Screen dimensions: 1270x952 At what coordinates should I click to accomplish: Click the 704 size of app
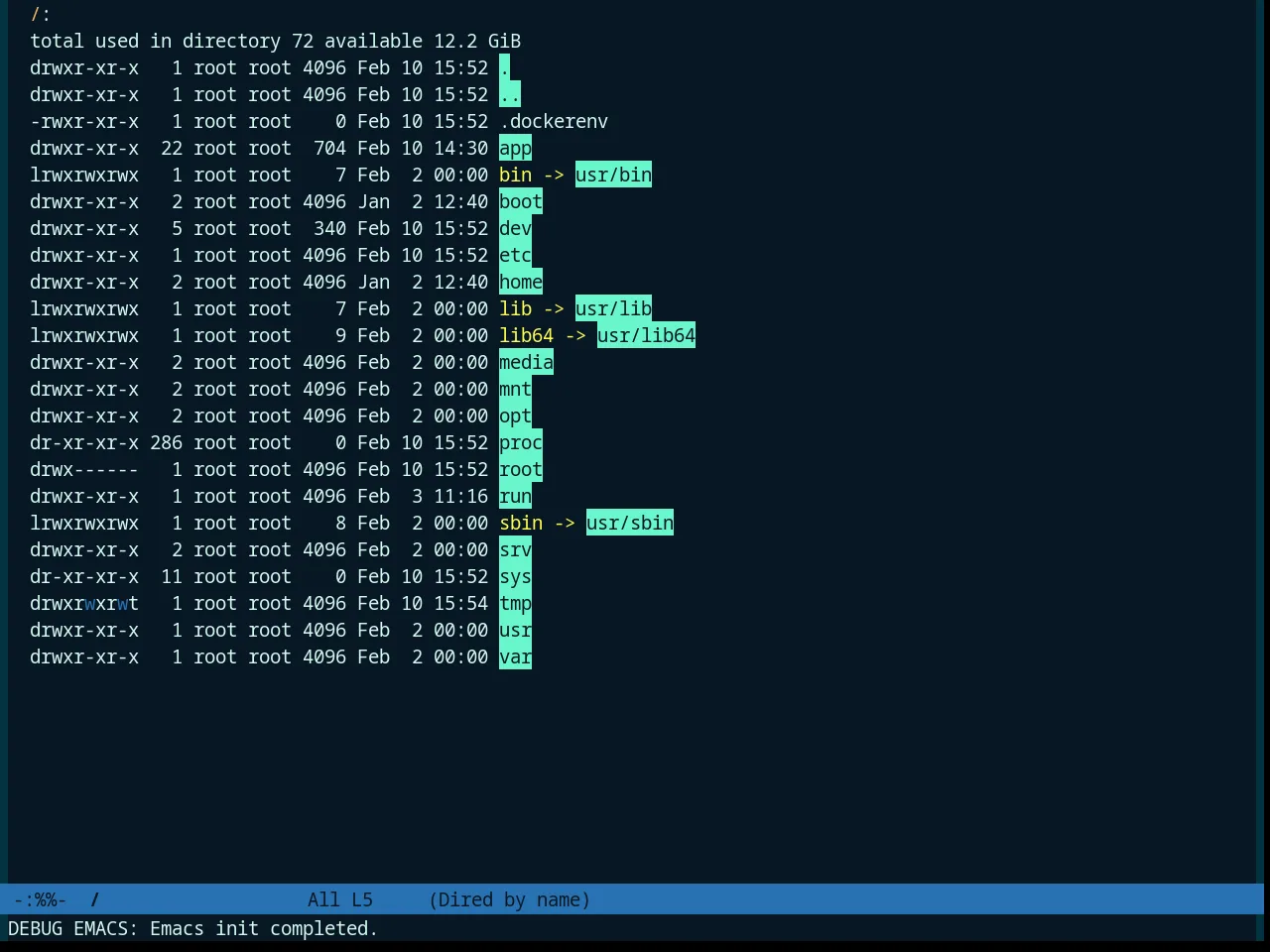tap(329, 149)
